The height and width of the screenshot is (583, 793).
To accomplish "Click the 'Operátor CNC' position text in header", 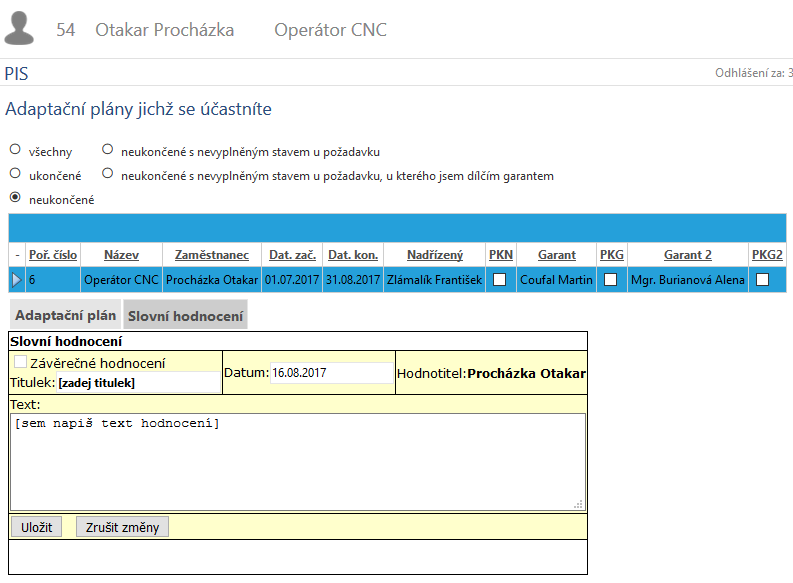I will coord(330,30).
